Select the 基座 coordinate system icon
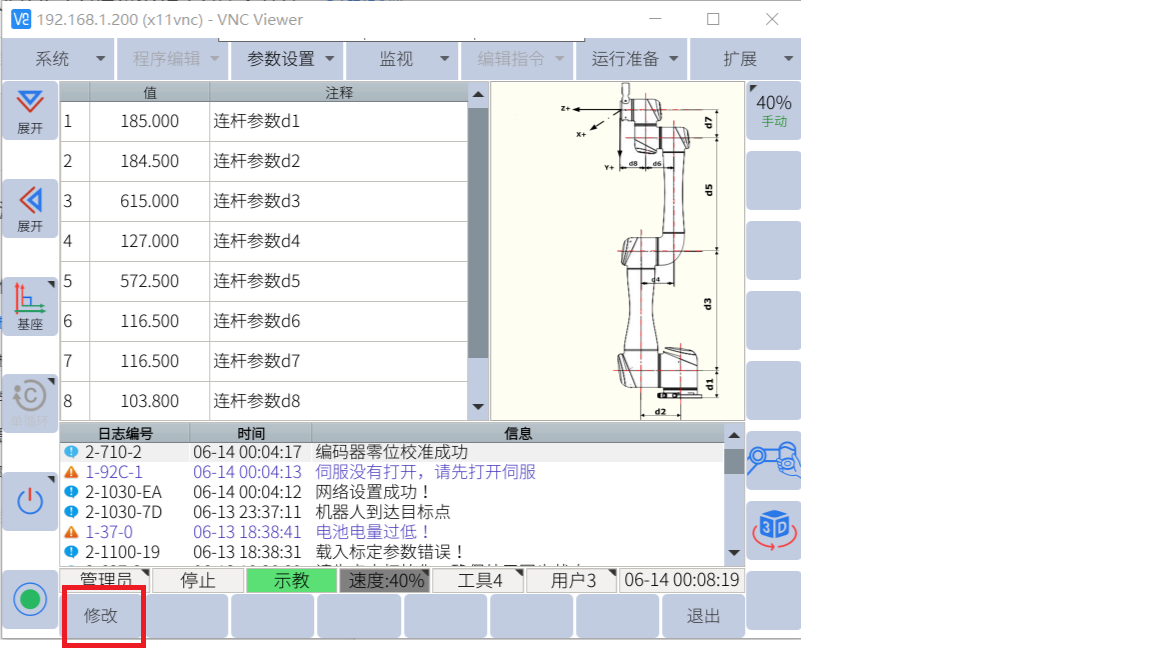Viewport: 1152px width, 648px height. click(30, 306)
